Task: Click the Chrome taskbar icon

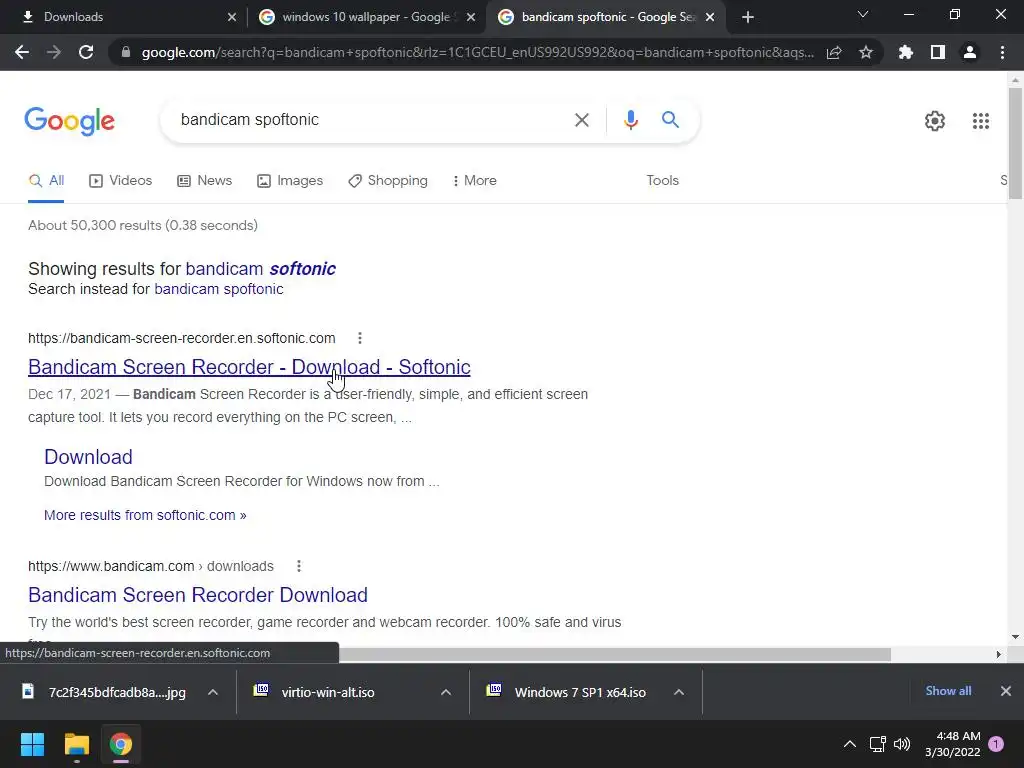Action: pyautogui.click(x=121, y=744)
